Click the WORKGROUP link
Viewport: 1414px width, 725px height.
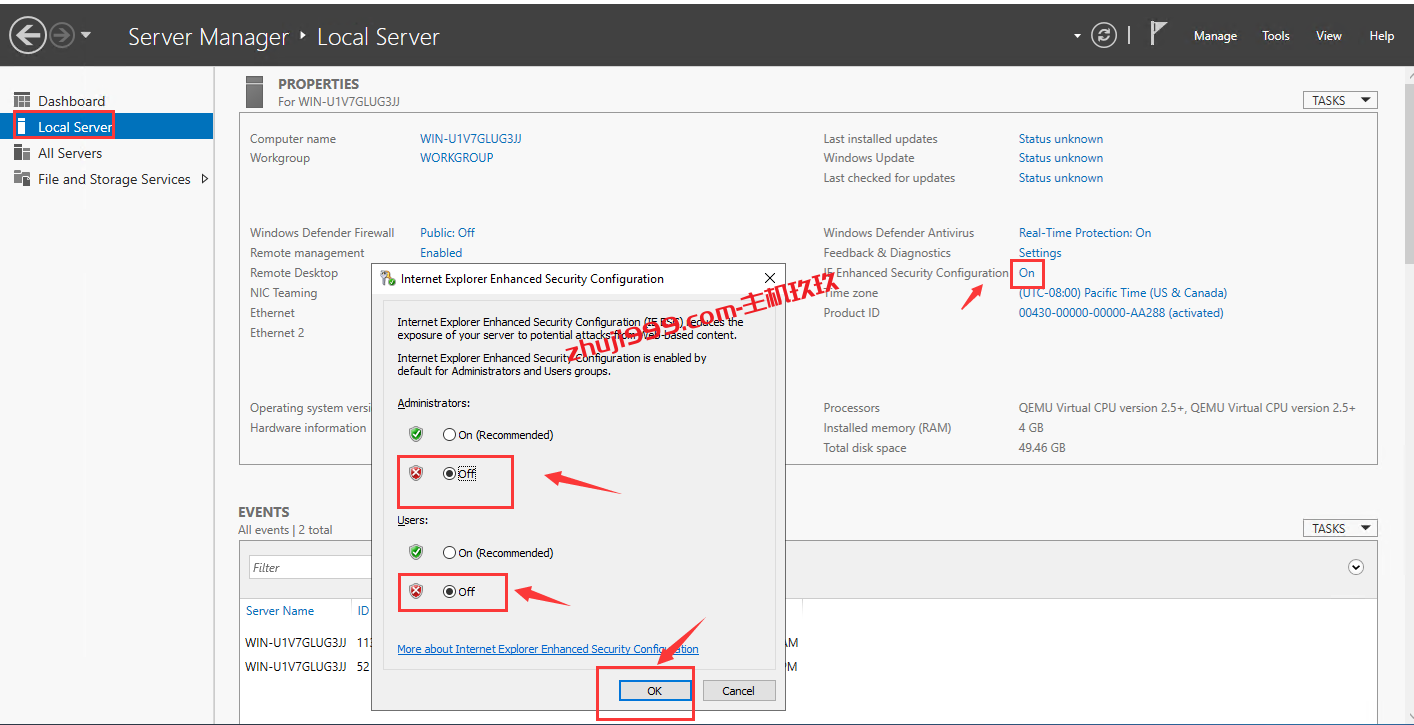(456, 158)
